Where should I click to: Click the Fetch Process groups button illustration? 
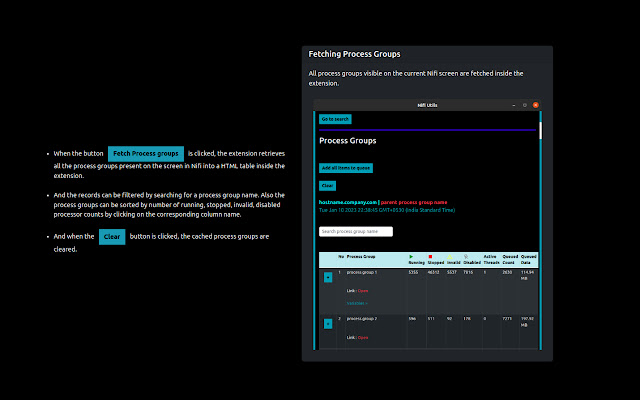click(x=146, y=154)
